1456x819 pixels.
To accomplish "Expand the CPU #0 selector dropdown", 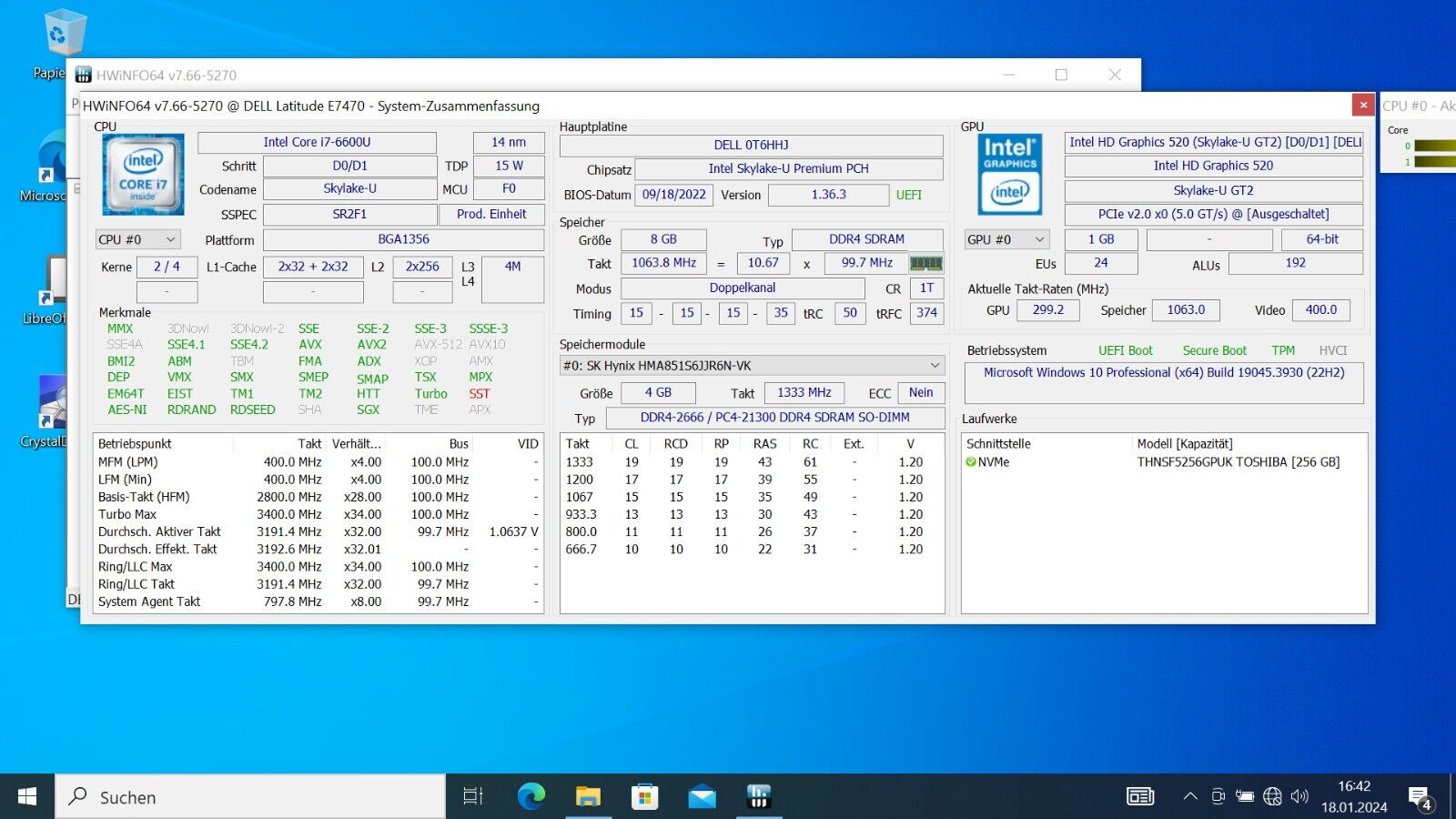I will click(137, 239).
